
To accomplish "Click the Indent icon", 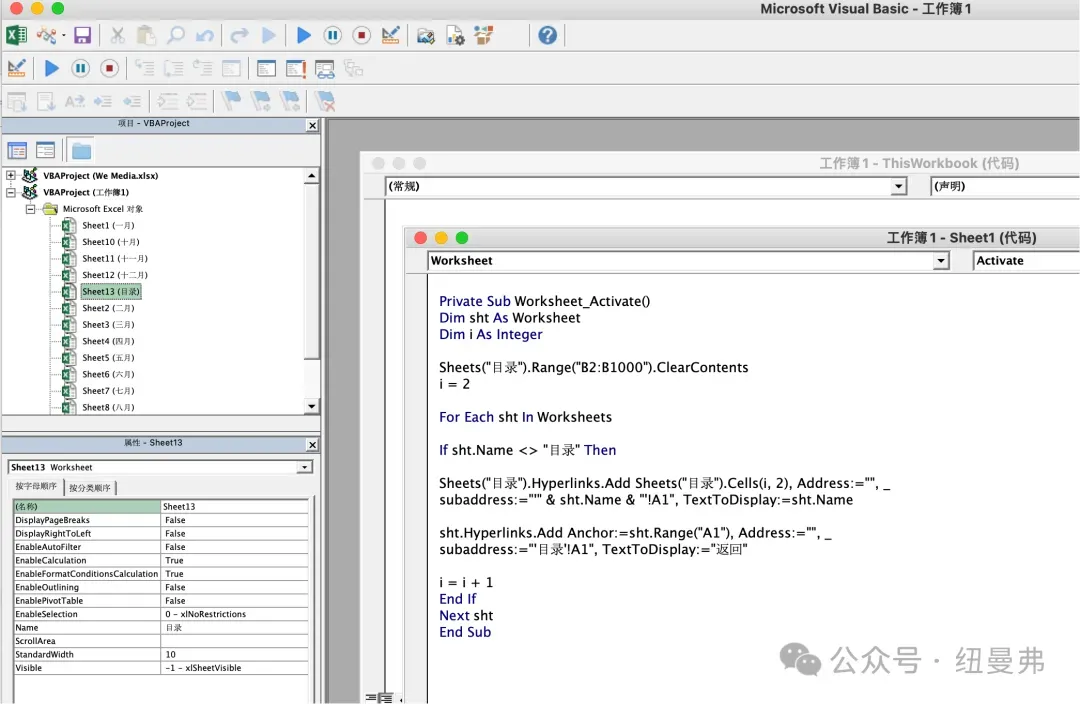I will [x=103, y=101].
